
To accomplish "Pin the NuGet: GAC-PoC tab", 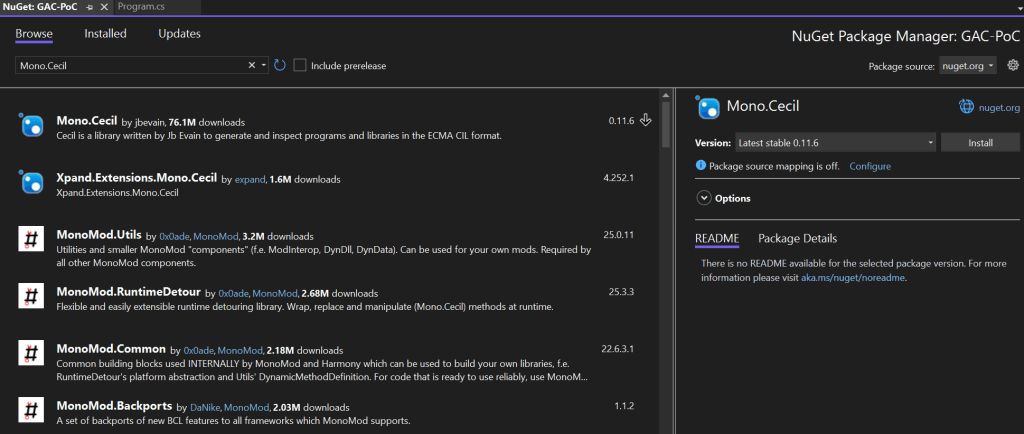I will 90,7.
